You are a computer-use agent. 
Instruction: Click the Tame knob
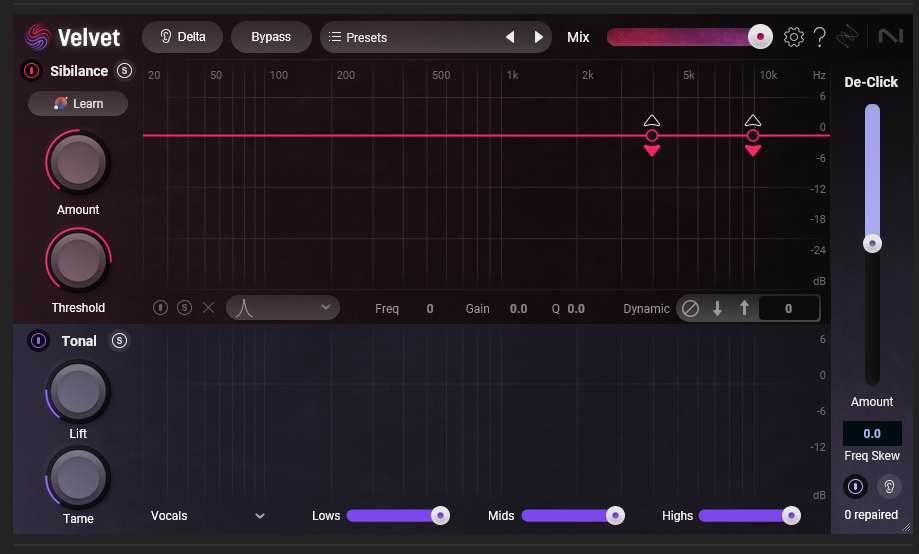[x=78, y=478]
